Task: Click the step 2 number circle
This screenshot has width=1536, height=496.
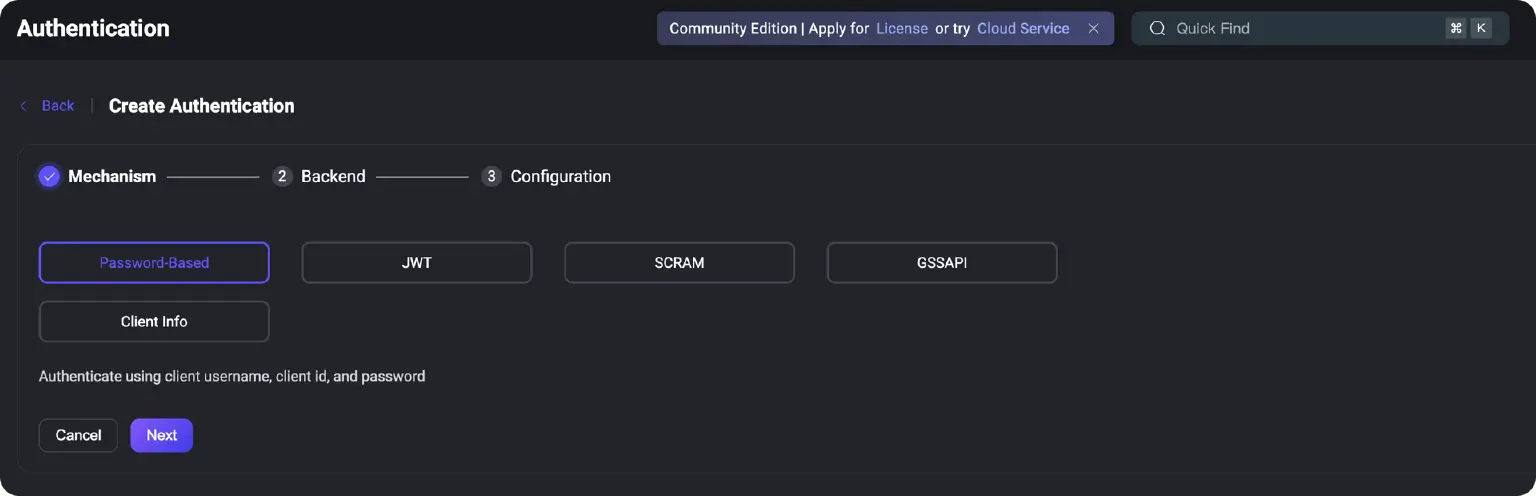Action: pos(282,177)
